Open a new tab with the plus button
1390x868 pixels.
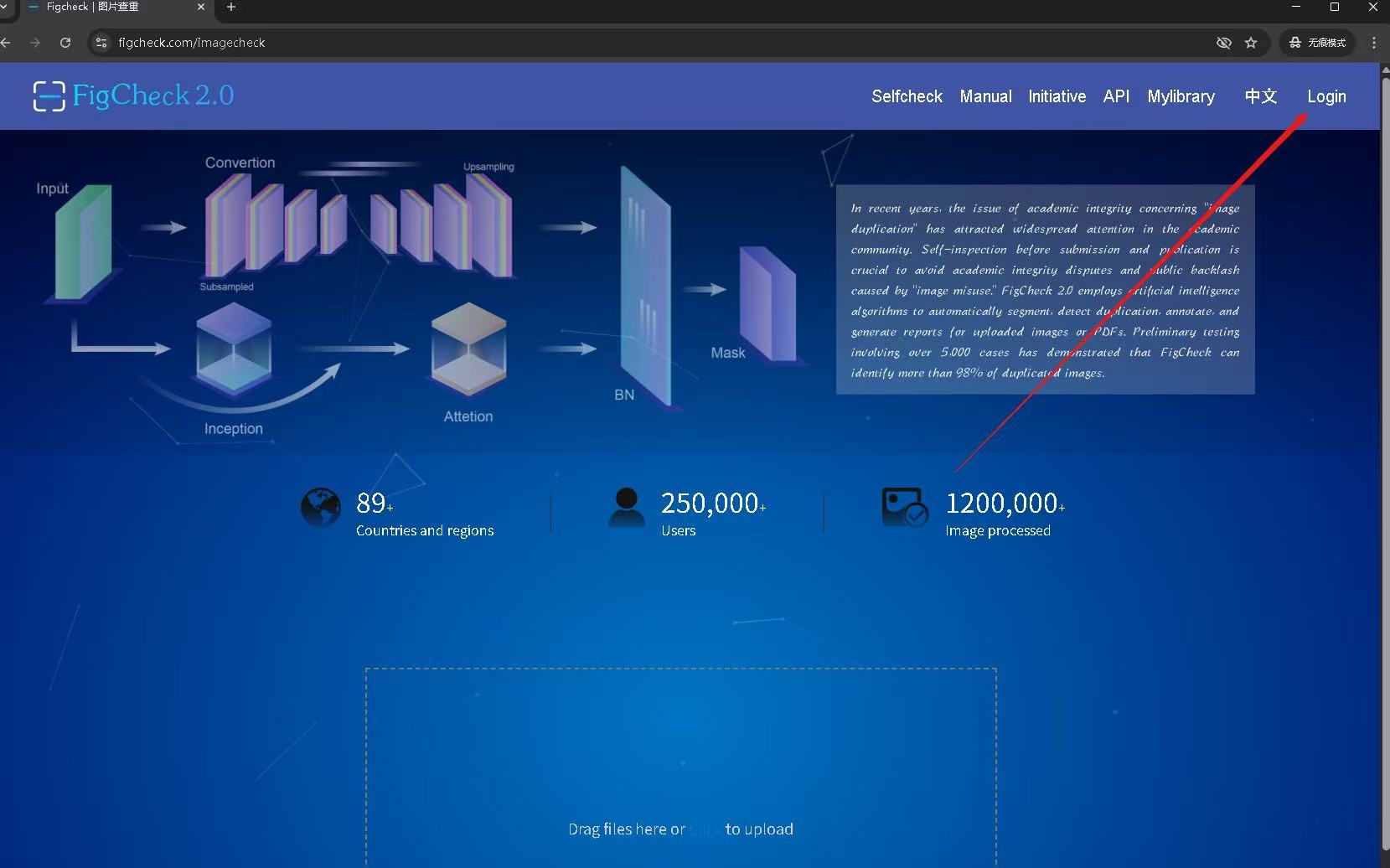(x=231, y=8)
